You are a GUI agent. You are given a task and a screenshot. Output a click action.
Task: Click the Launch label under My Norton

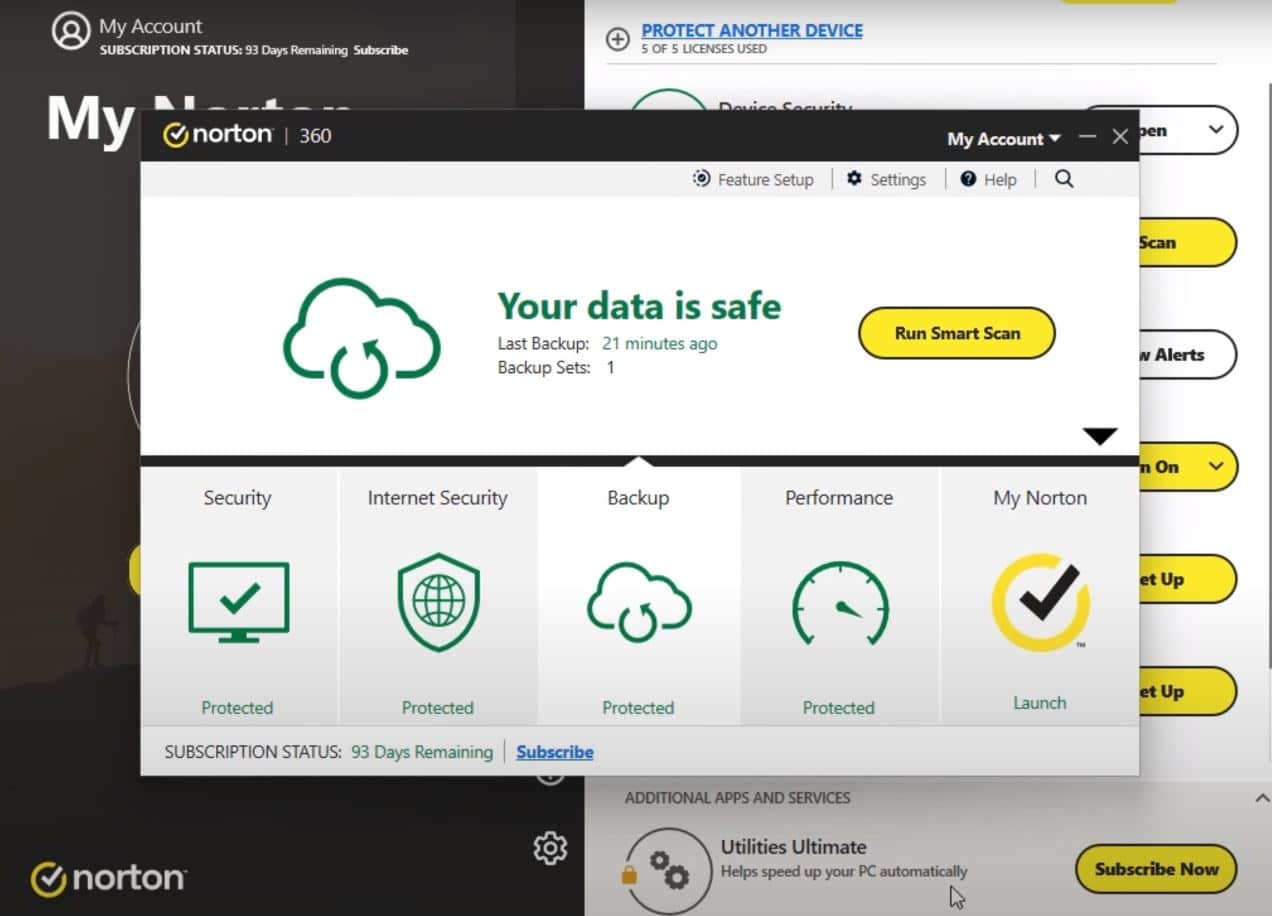[x=1040, y=703]
